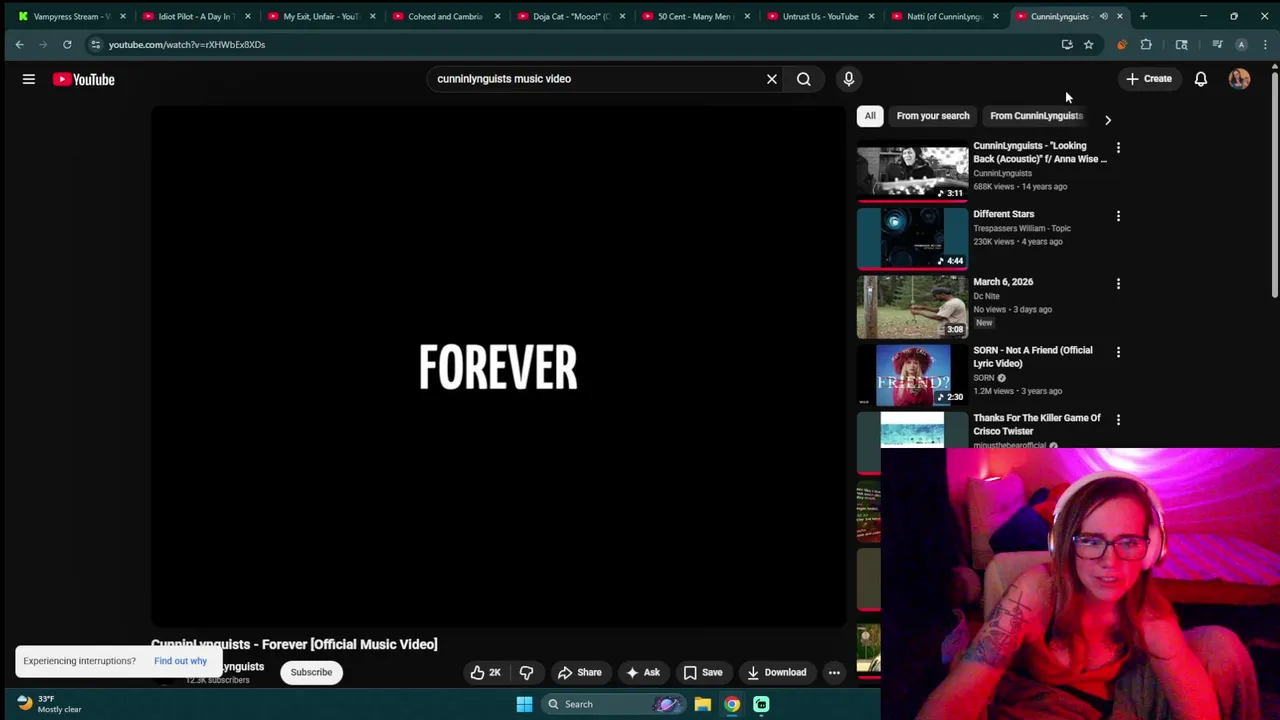1280x720 pixels.
Task: Open options for Different Stars video
Action: click(x=1118, y=216)
